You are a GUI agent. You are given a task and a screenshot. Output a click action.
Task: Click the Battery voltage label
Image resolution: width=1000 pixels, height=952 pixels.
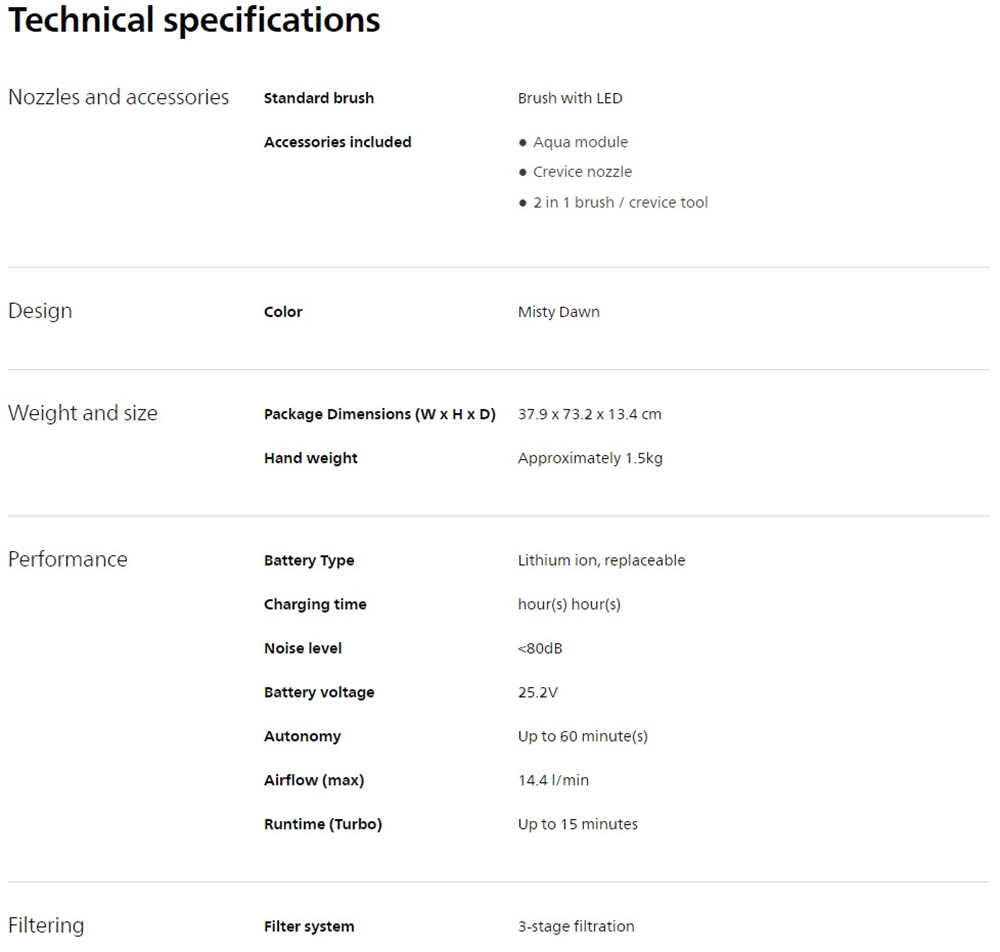(319, 692)
